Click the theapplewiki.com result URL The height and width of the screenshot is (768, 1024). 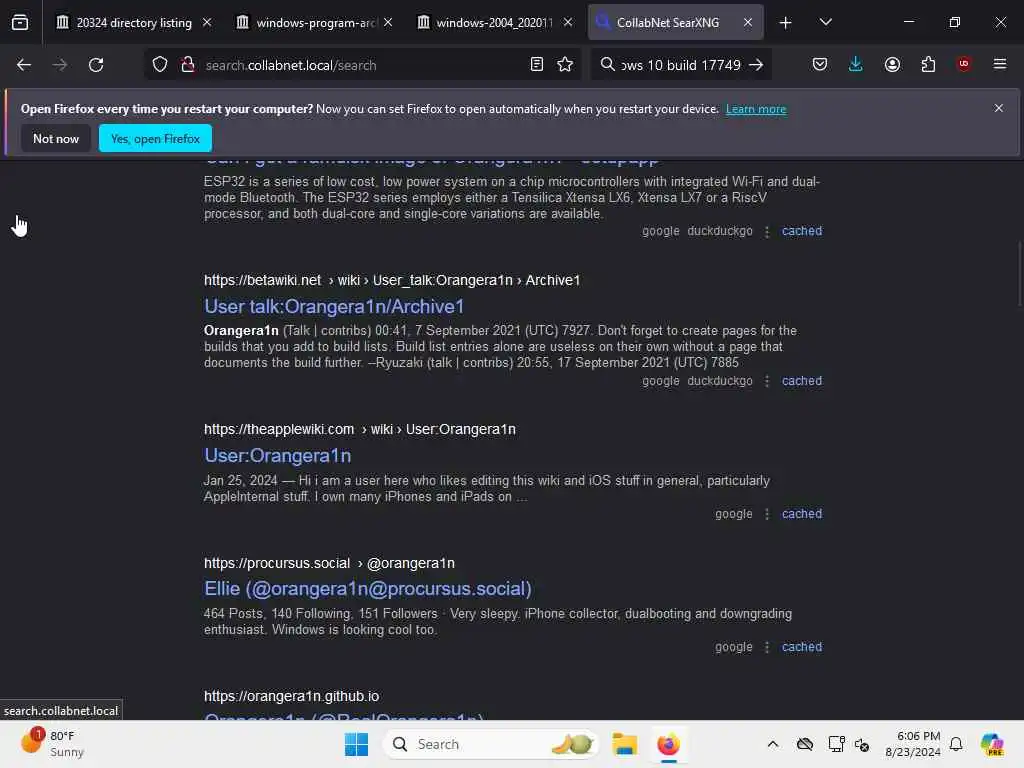[360, 429]
